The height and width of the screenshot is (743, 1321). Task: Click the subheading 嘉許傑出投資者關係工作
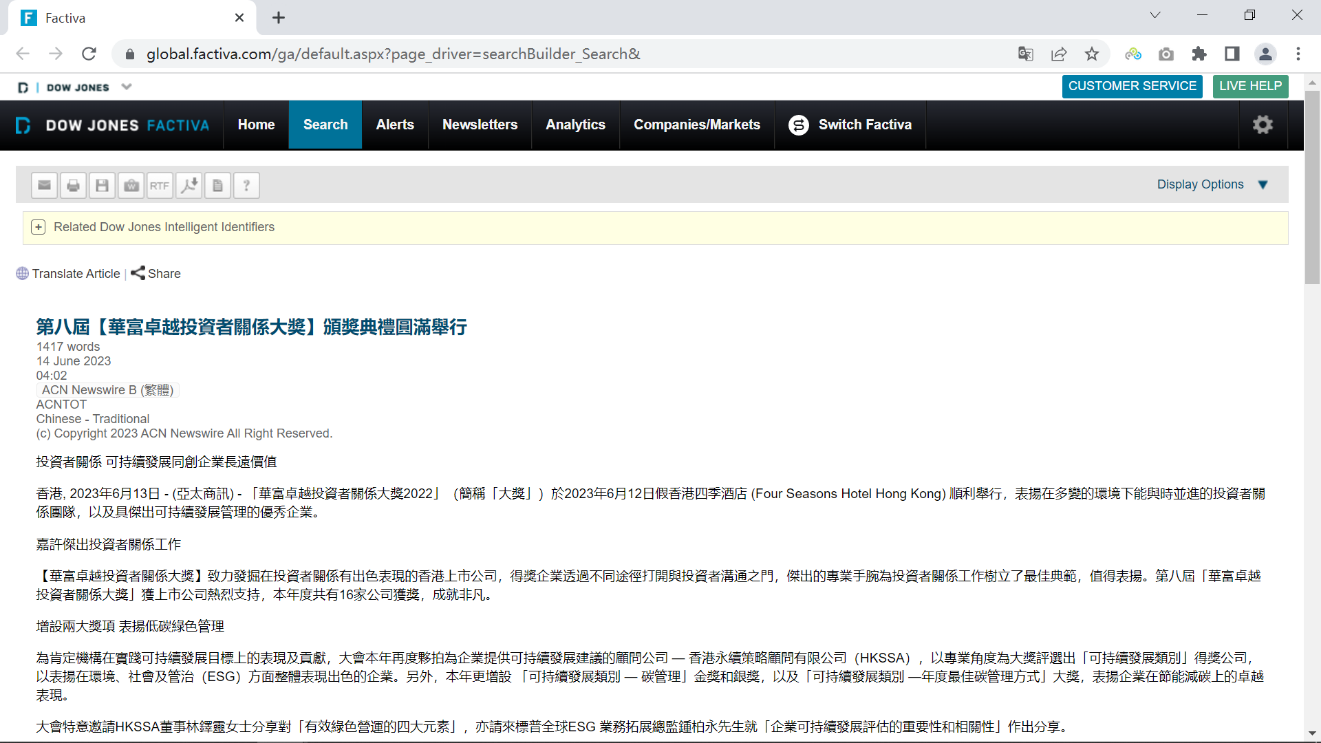pyautogui.click(x=108, y=544)
